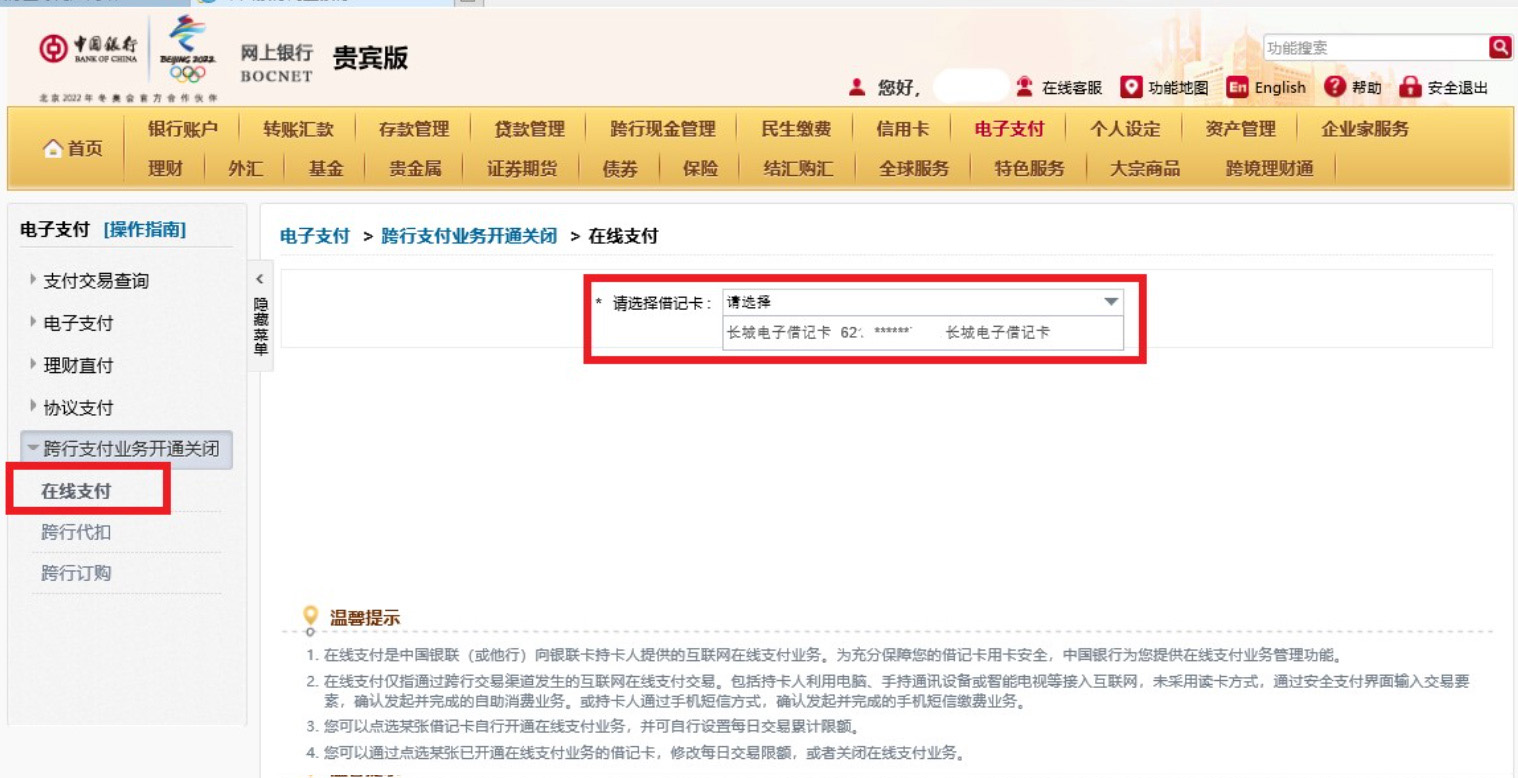Open the 转账汇款 menu
This screenshot has height=778, width=1518.
(298, 129)
